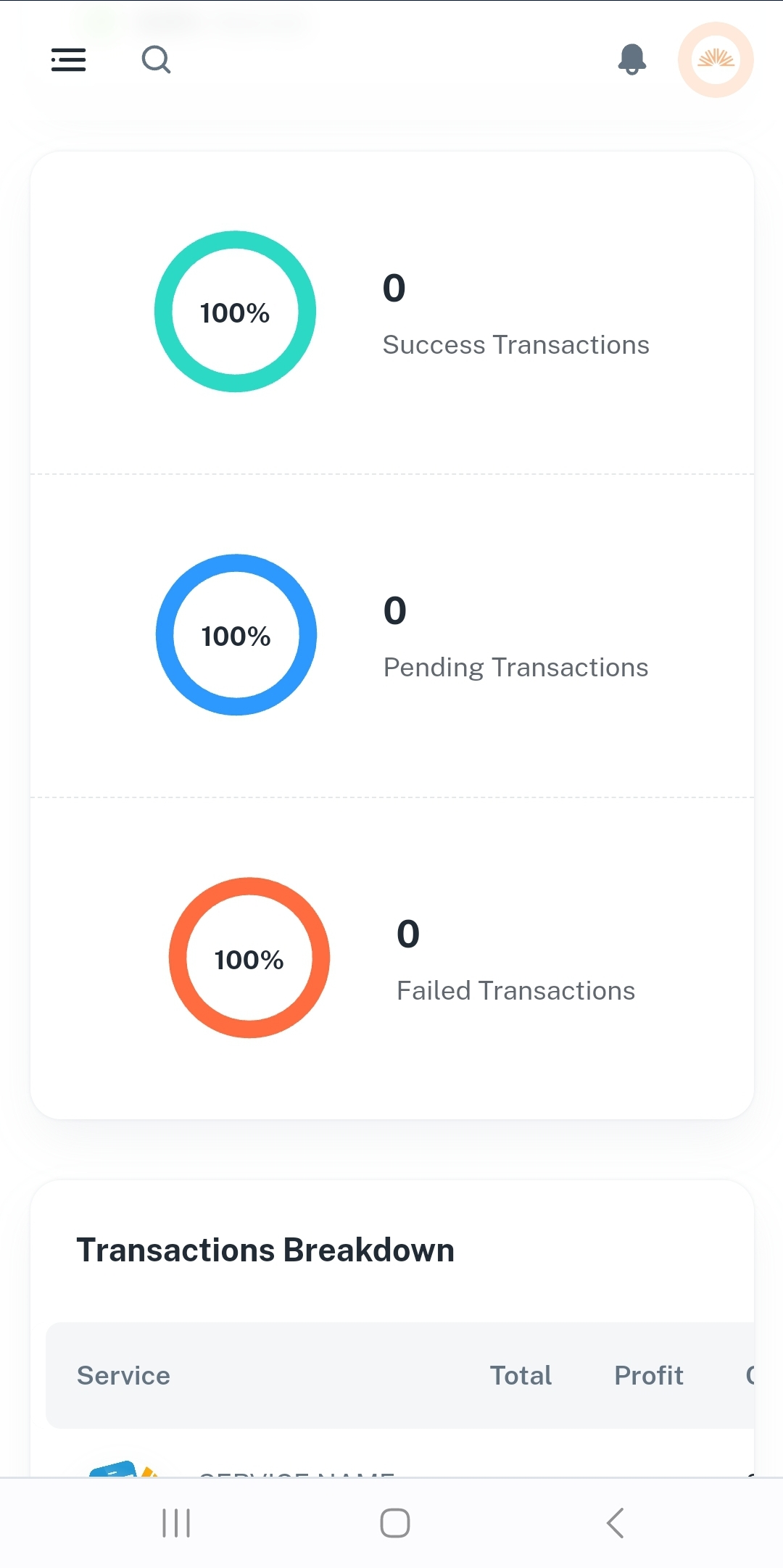
Task: Click the green Success 100% donut chart
Action: click(235, 312)
